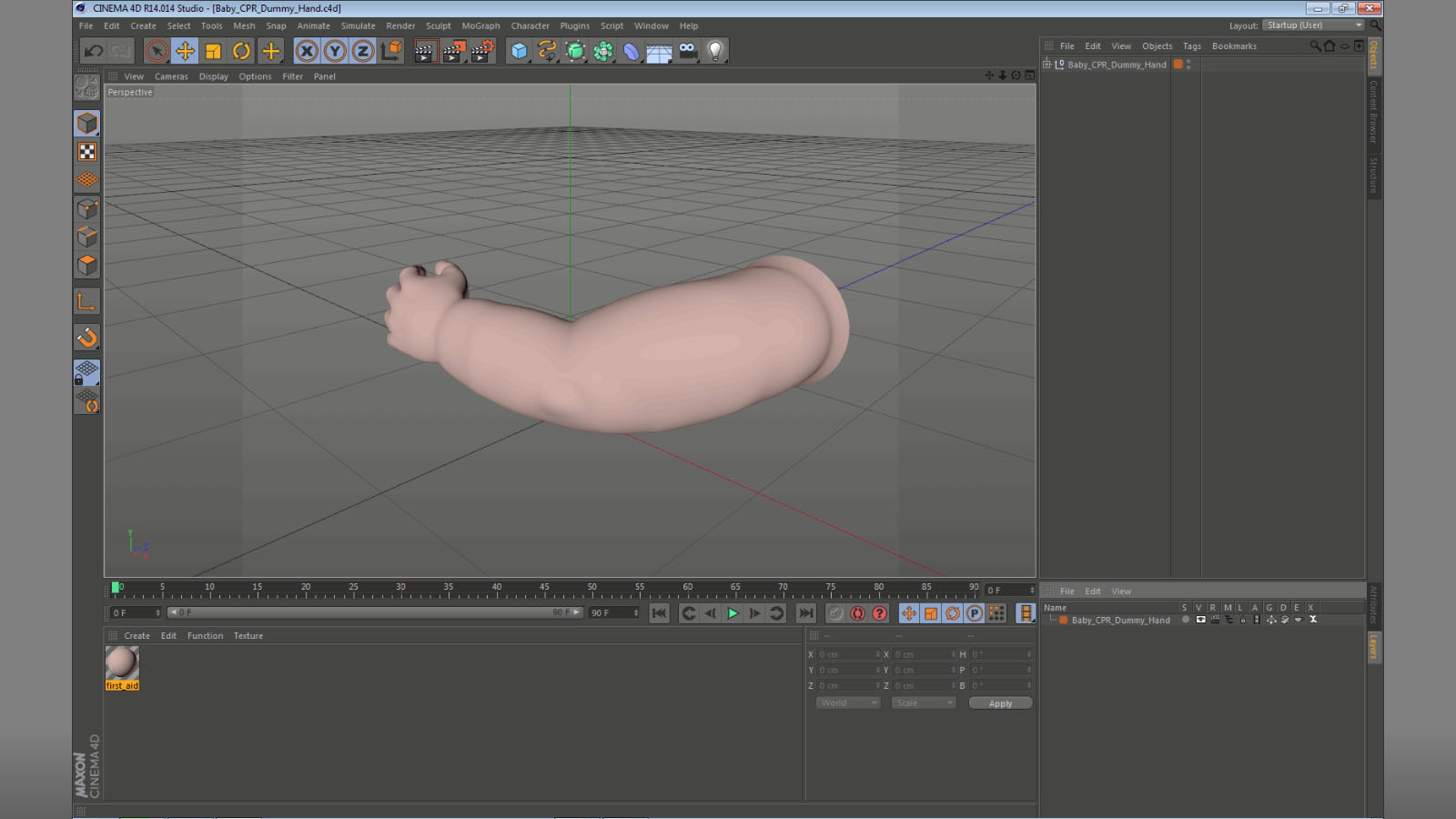Toggle Locked Workplane icon
This screenshot has width=1456, height=819.
click(86, 372)
